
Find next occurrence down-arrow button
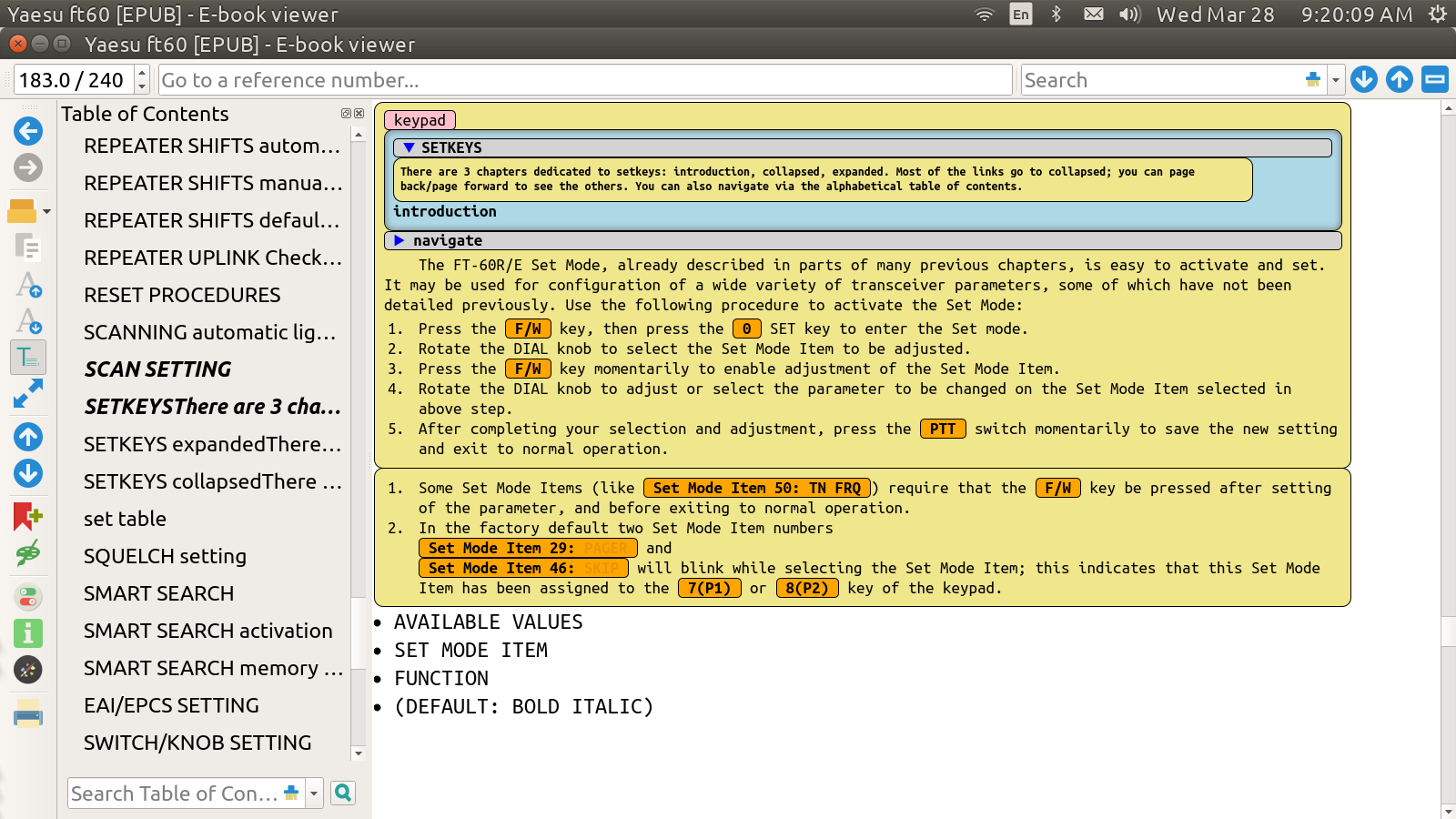[1363, 80]
